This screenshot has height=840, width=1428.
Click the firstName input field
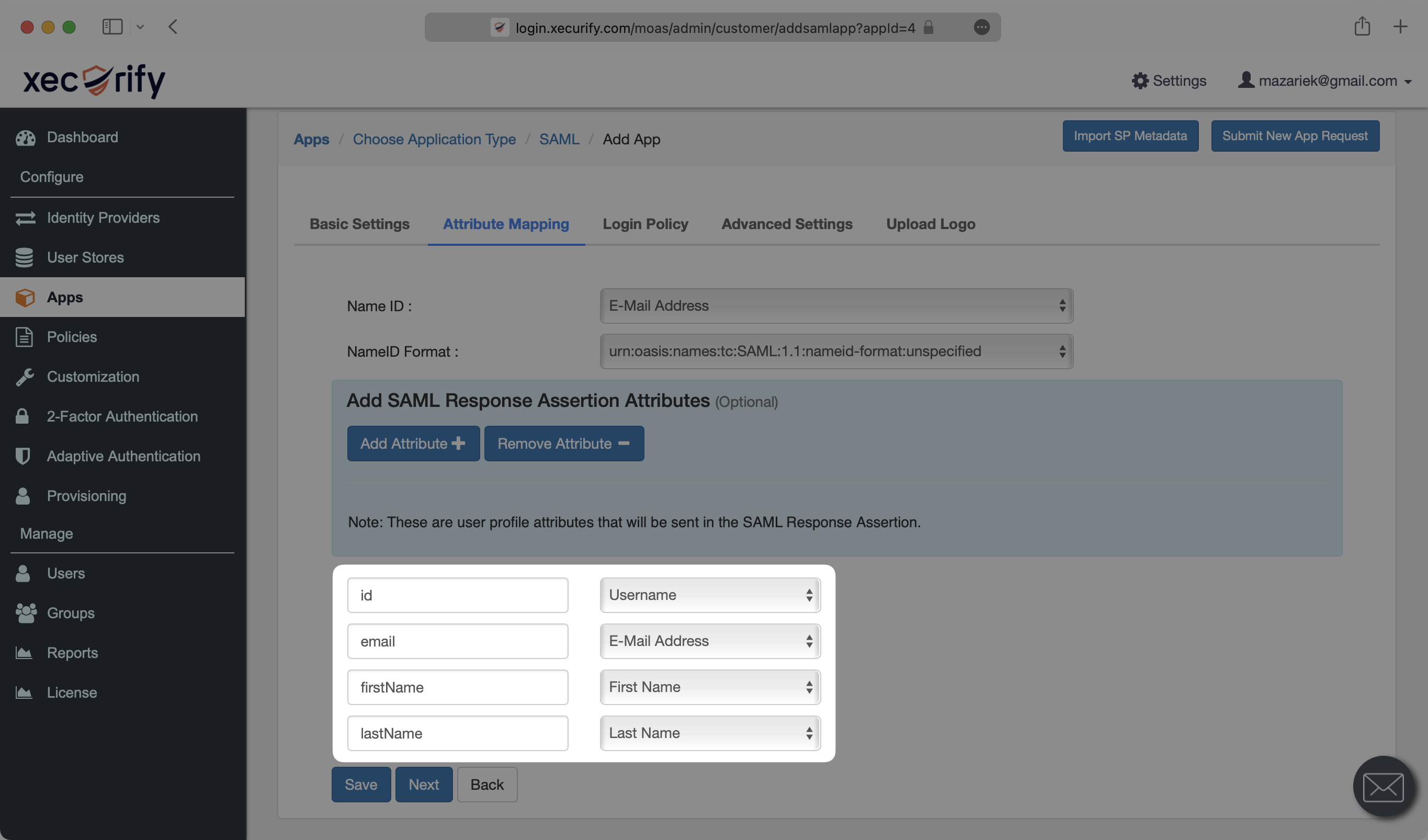click(458, 687)
